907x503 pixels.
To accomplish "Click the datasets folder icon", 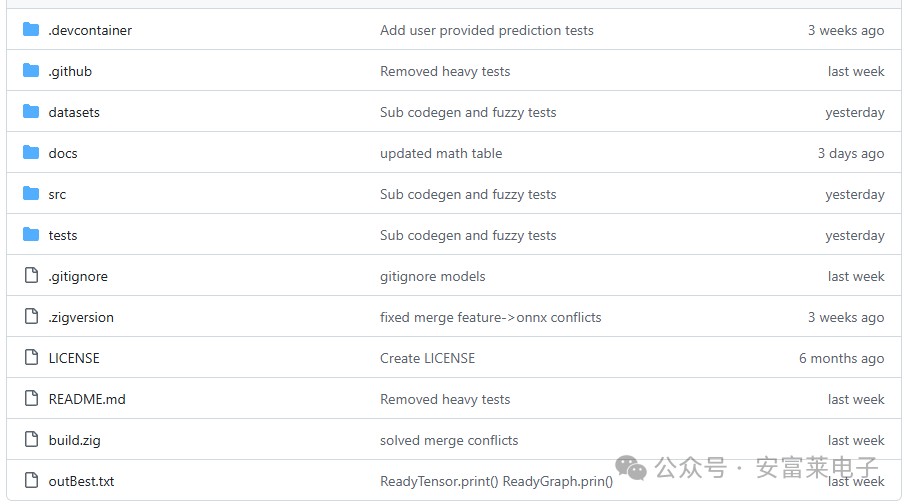I will click(x=31, y=111).
